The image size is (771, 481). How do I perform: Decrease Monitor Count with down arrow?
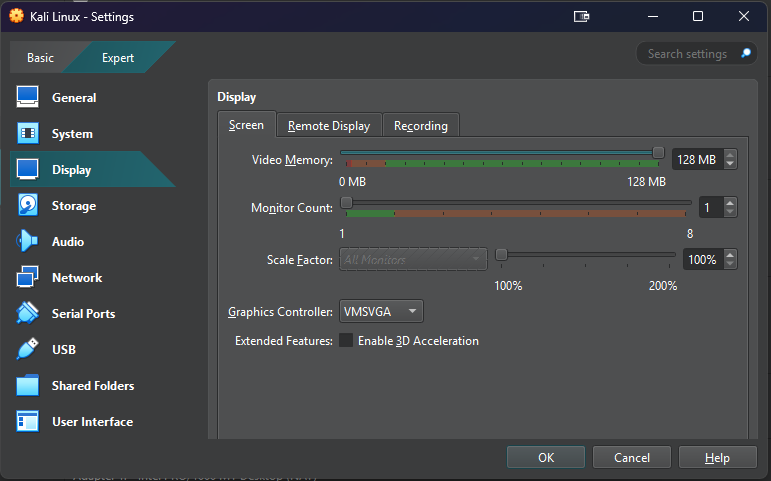pyautogui.click(x=730, y=212)
